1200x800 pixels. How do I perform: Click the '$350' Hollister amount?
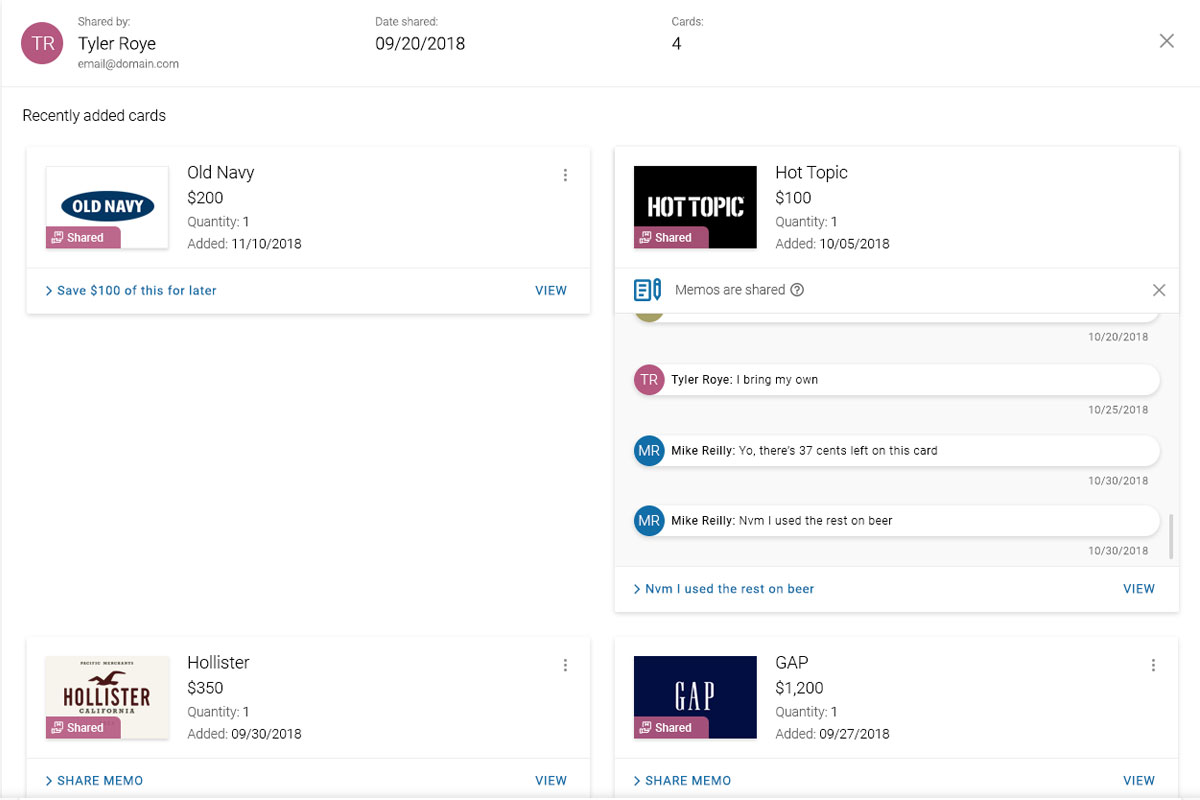point(205,688)
